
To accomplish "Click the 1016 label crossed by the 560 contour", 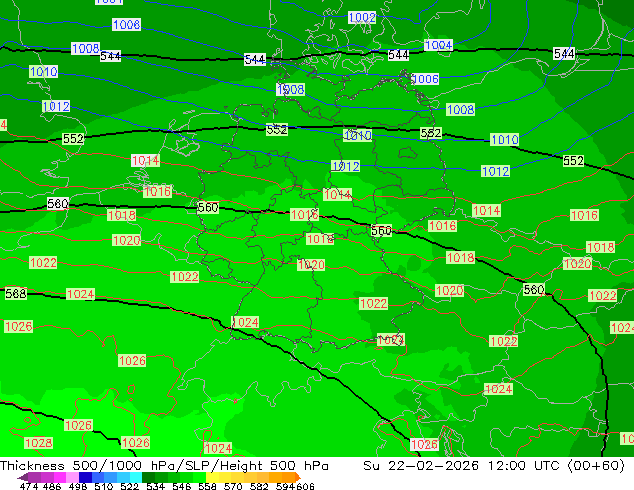I will point(304,214).
